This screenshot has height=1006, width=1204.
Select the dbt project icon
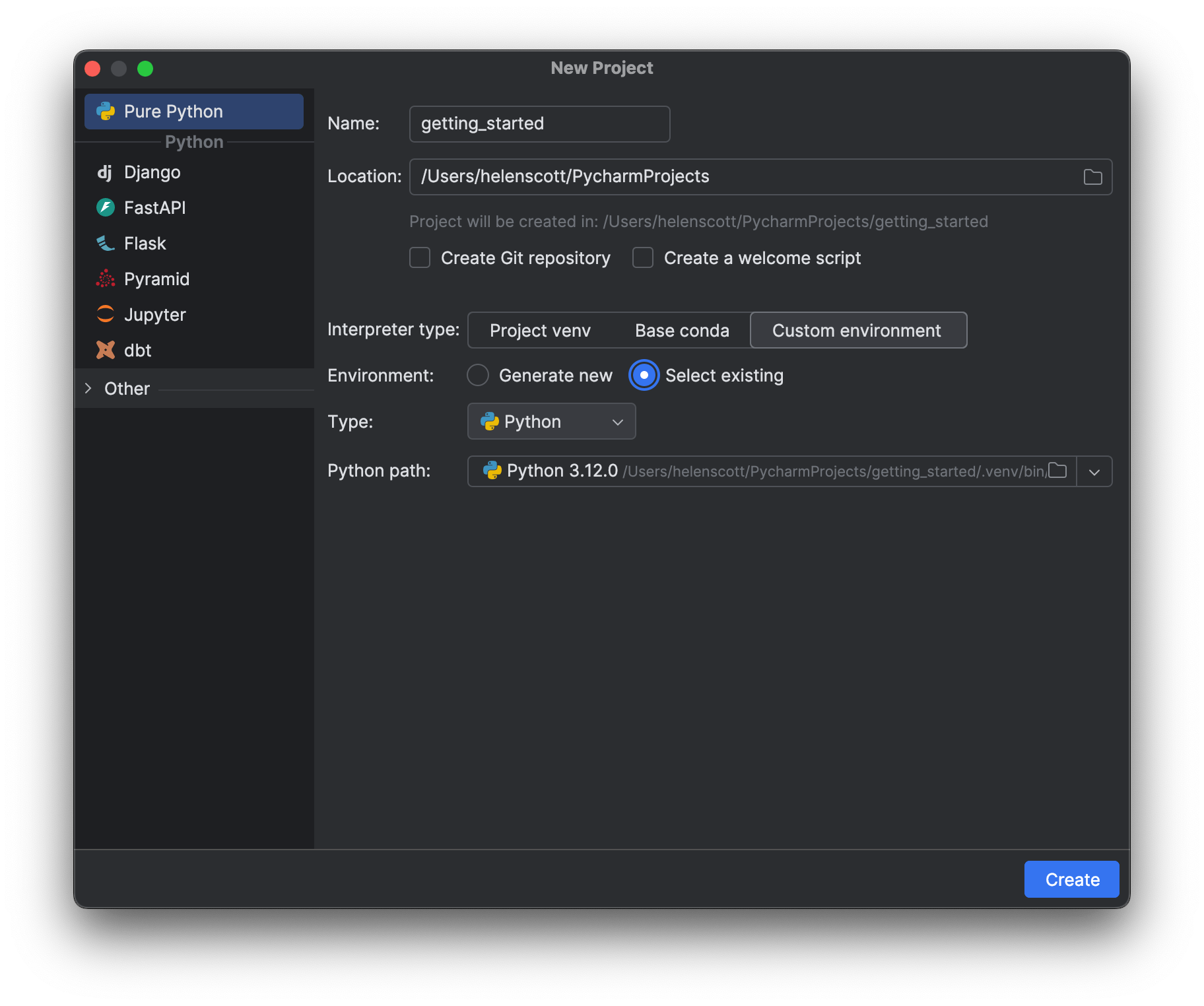click(106, 351)
